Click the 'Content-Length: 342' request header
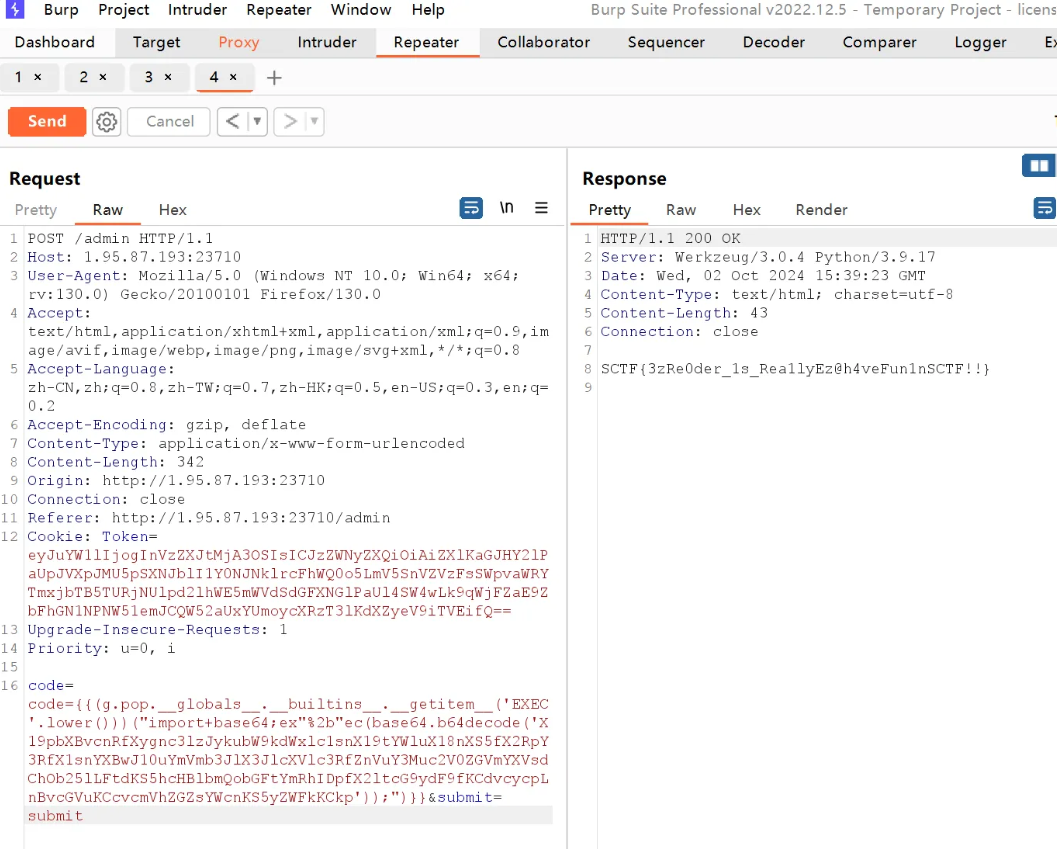Image resolution: width=1057 pixels, height=849 pixels. pyautogui.click(x=115, y=462)
